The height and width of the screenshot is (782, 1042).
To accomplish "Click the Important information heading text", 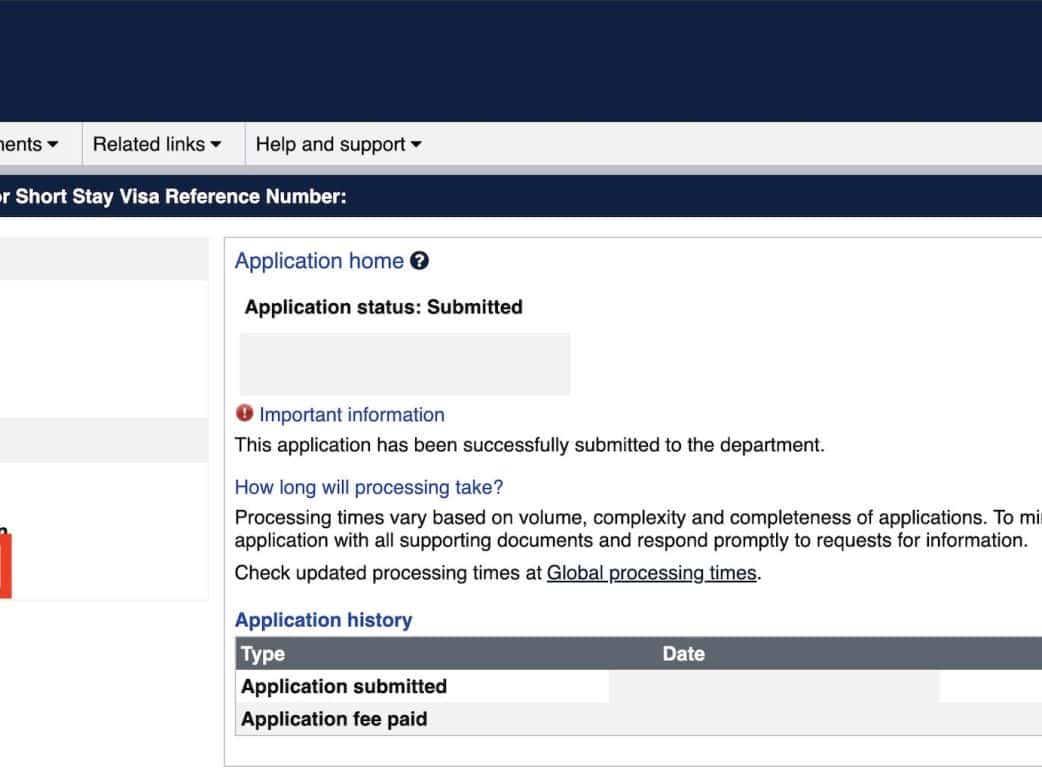I will click(x=351, y=415).
